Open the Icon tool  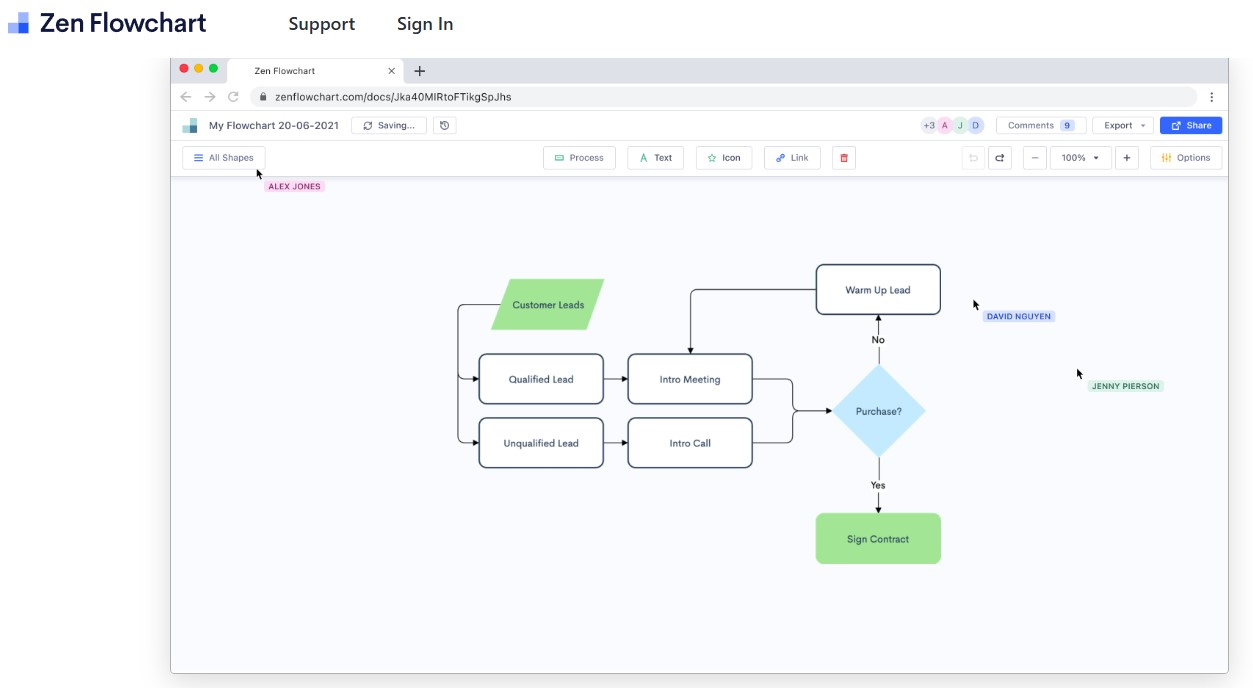[x=723, y=157]
